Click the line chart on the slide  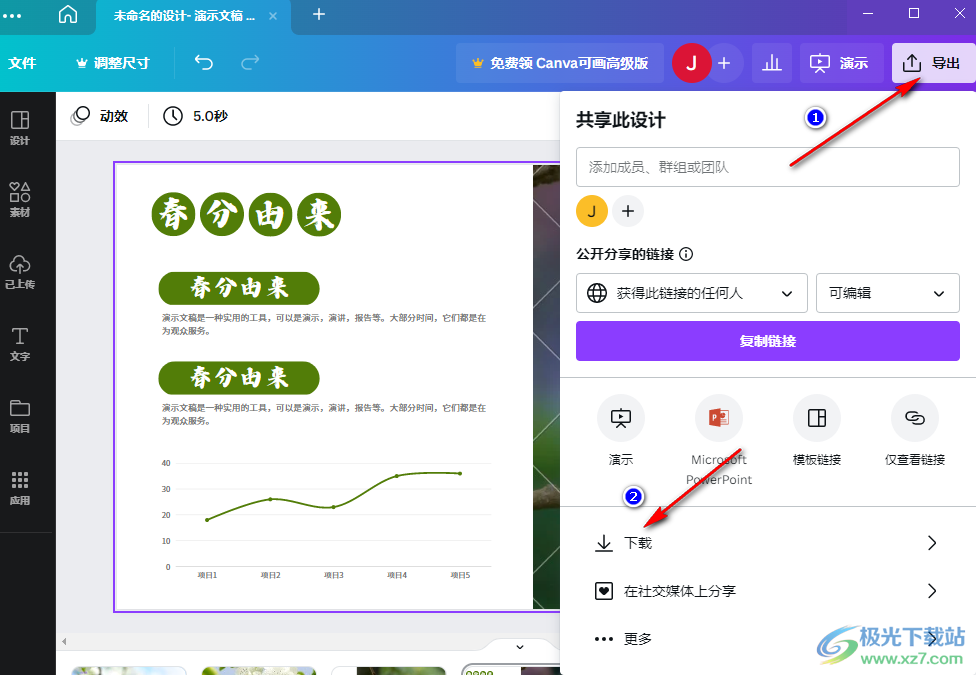click(326, 518)
